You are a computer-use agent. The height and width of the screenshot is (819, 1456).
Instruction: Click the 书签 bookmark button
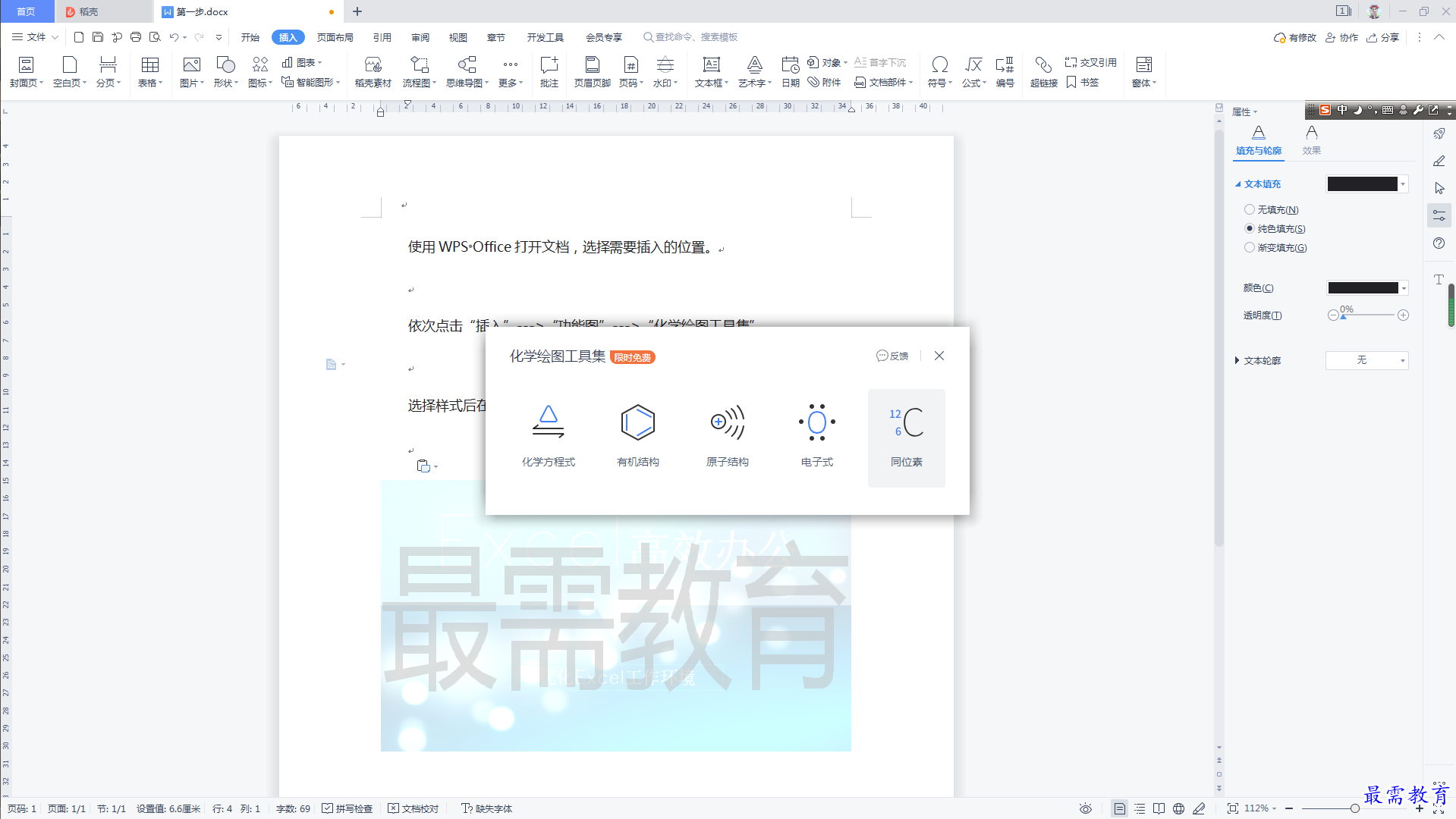pyautogui.click(x=1083, y=82)
